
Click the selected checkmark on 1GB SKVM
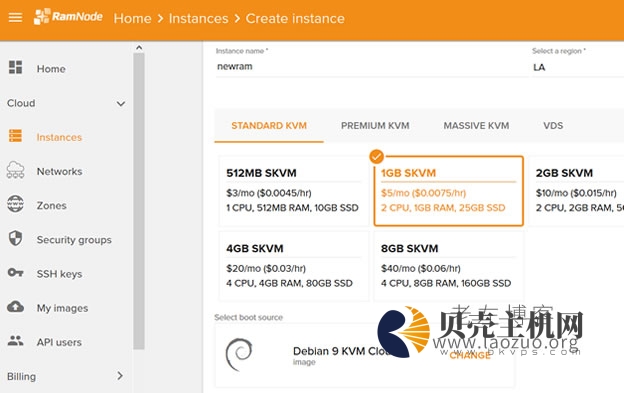(376, 156)
